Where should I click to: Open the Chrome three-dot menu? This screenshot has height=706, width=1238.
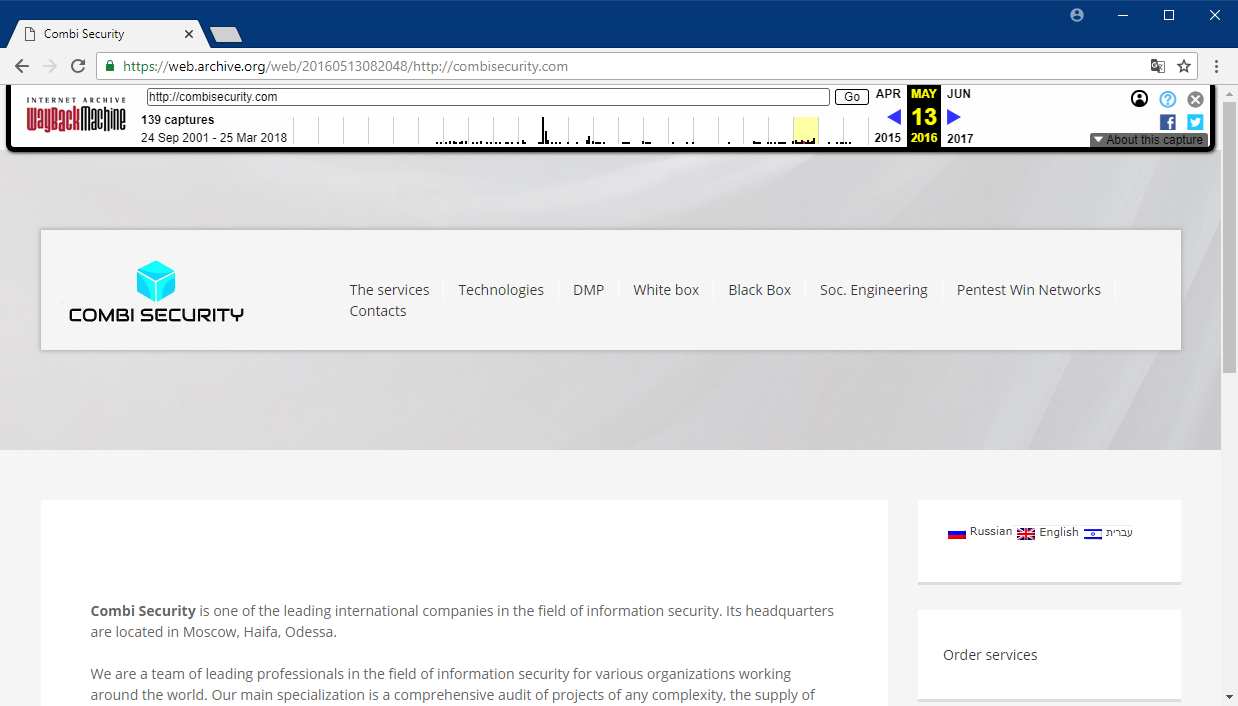click(1216, 66)
